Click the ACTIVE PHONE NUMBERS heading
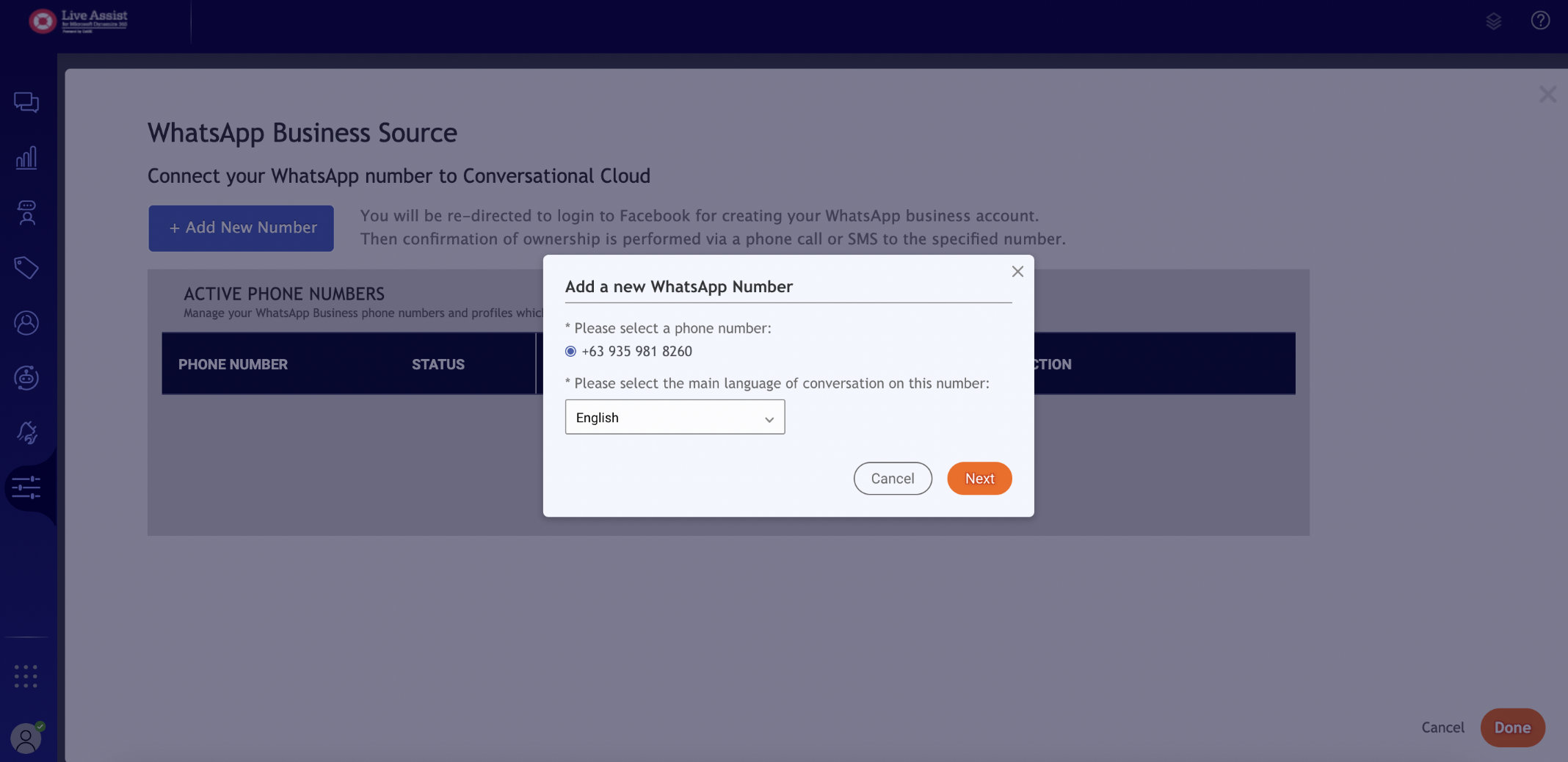 pyautogui.click(x=284, y=294)
